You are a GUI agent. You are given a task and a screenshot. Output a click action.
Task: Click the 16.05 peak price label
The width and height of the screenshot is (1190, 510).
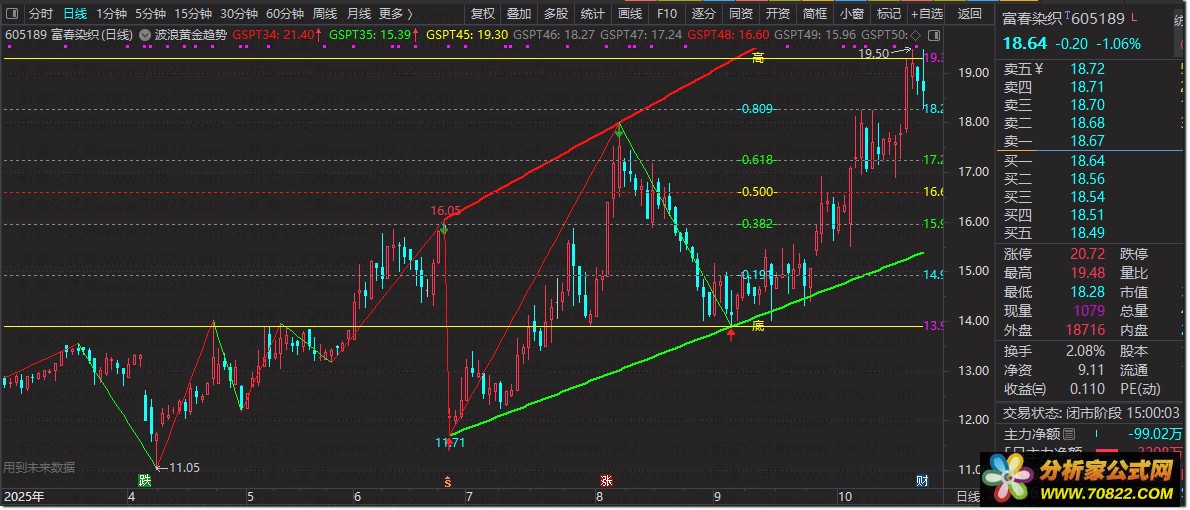pos(445,211)
